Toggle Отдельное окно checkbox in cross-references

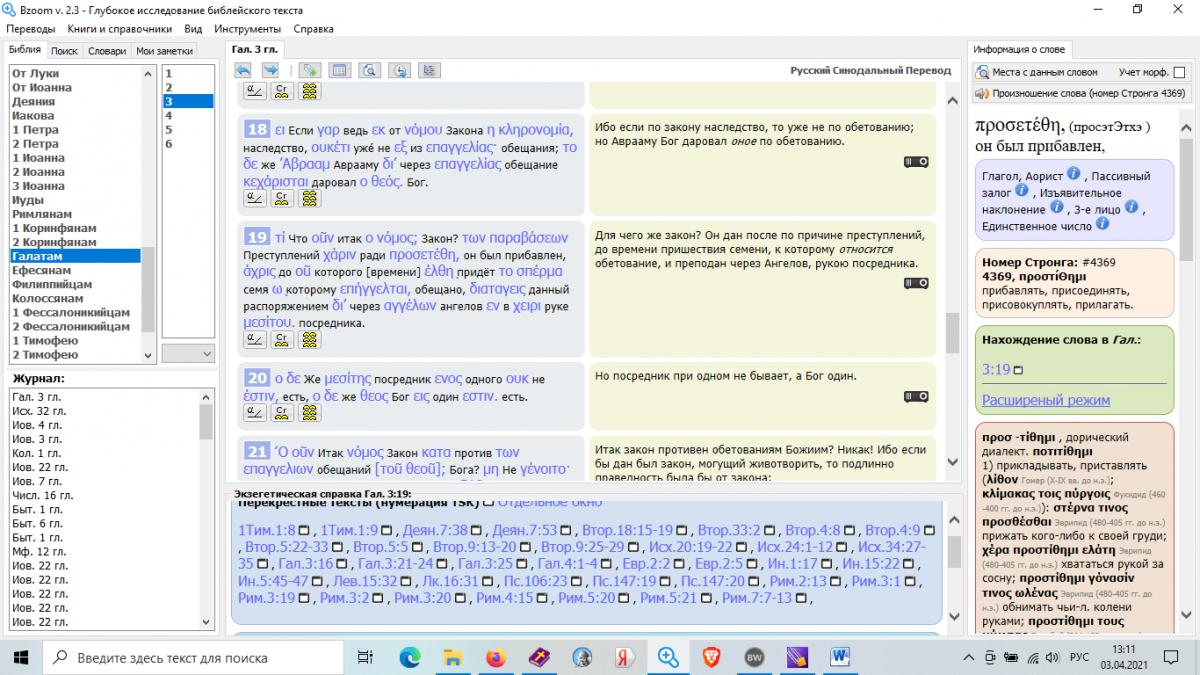(x=488, y=501)
